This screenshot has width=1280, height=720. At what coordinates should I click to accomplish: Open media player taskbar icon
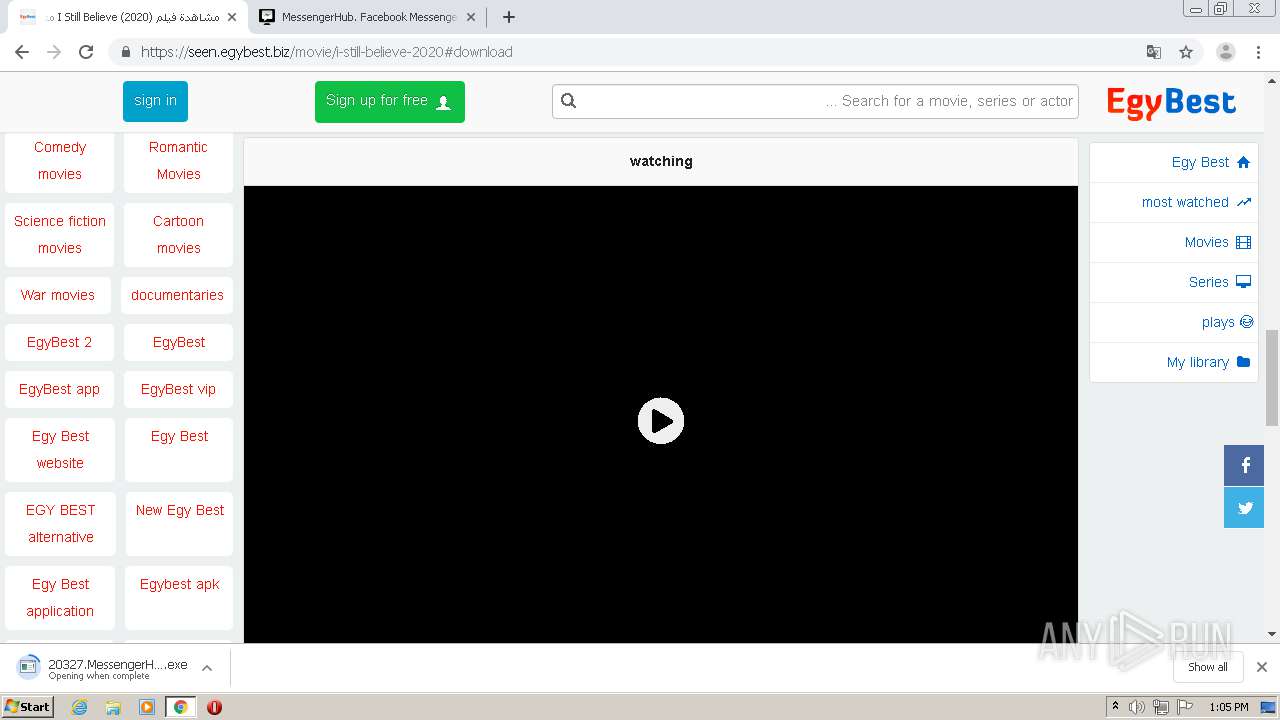(147, 707)
